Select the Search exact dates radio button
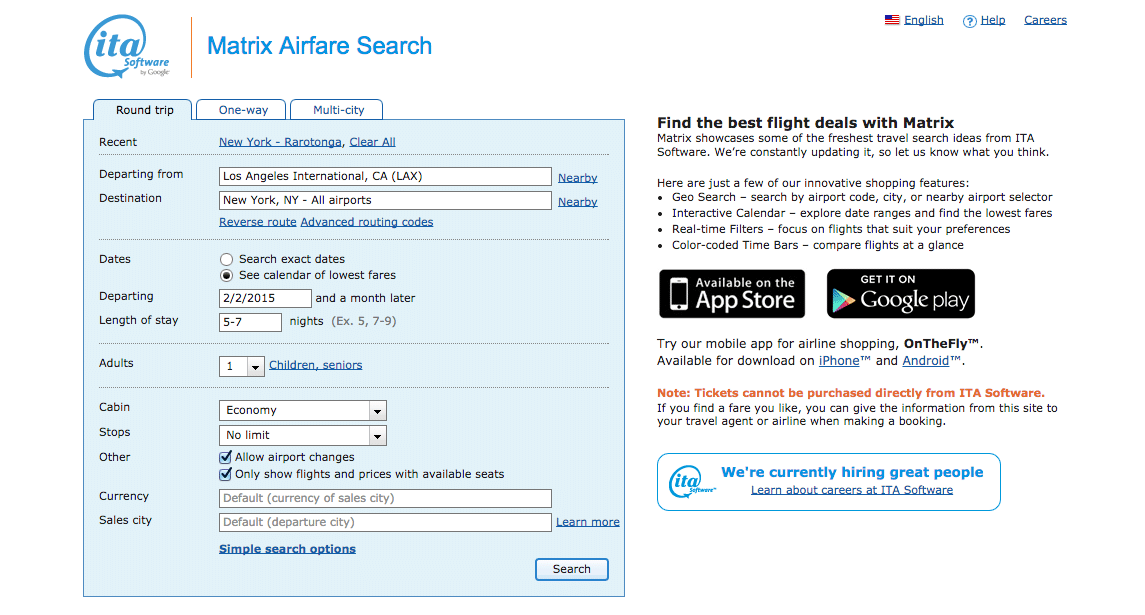Screen dimensions: 1145x615 coord(226,259)
